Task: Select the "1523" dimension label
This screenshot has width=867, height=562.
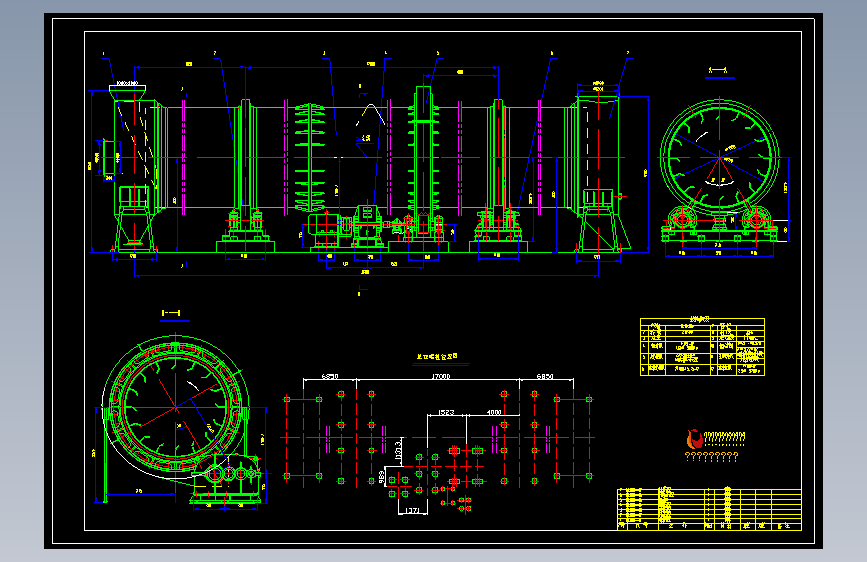Action: point(446,412)
